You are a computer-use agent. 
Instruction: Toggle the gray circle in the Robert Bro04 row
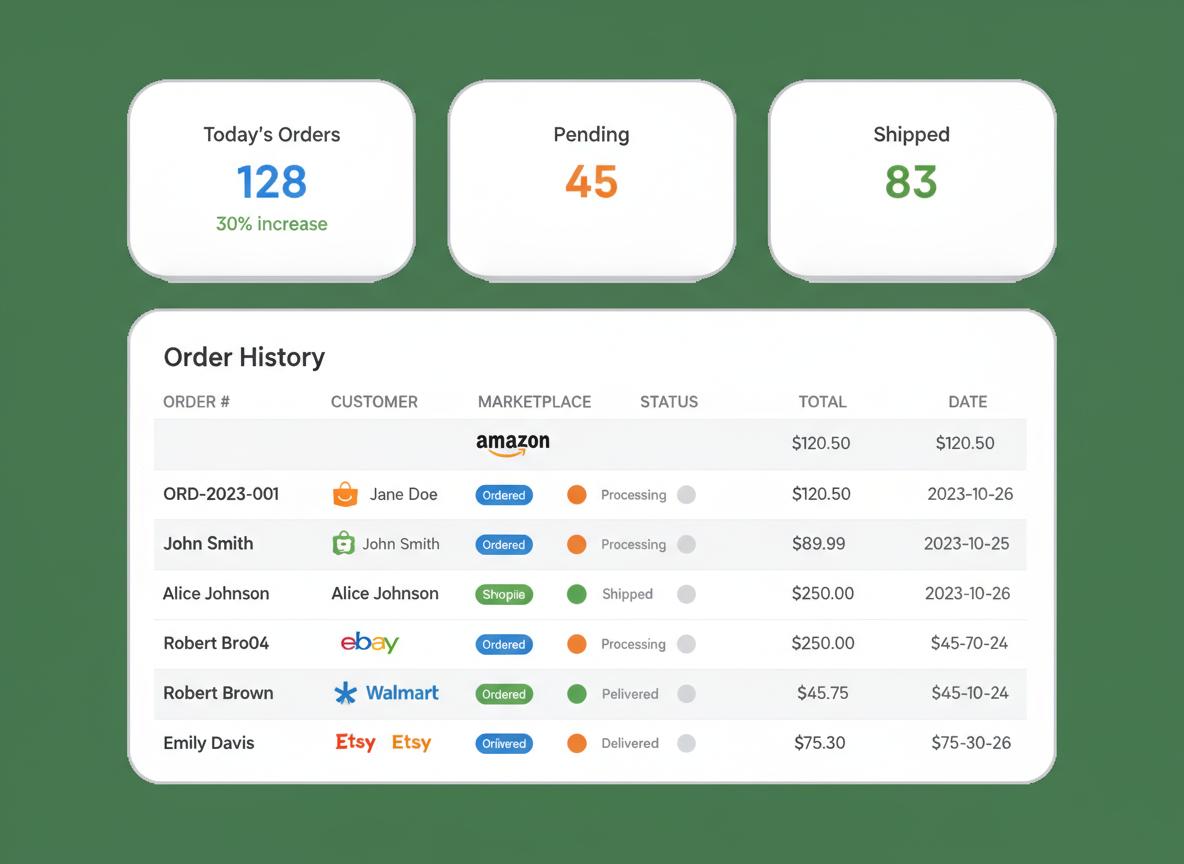click(686, 644)
